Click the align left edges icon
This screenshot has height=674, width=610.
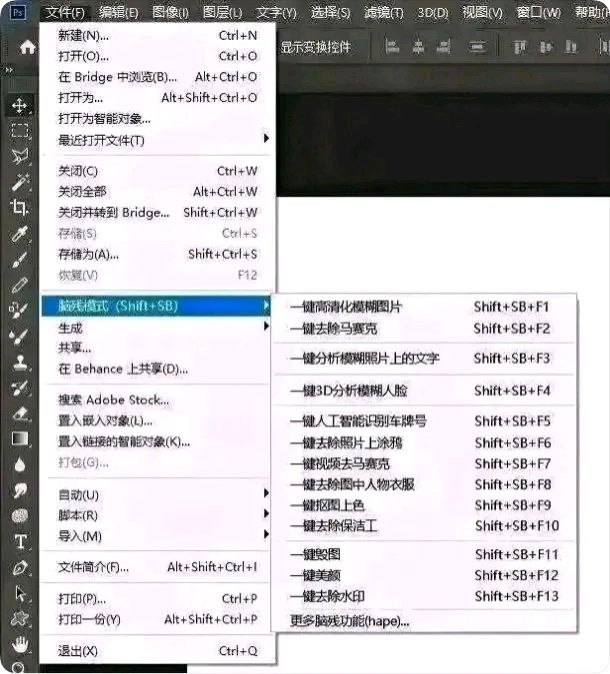[x=392, y=46]
